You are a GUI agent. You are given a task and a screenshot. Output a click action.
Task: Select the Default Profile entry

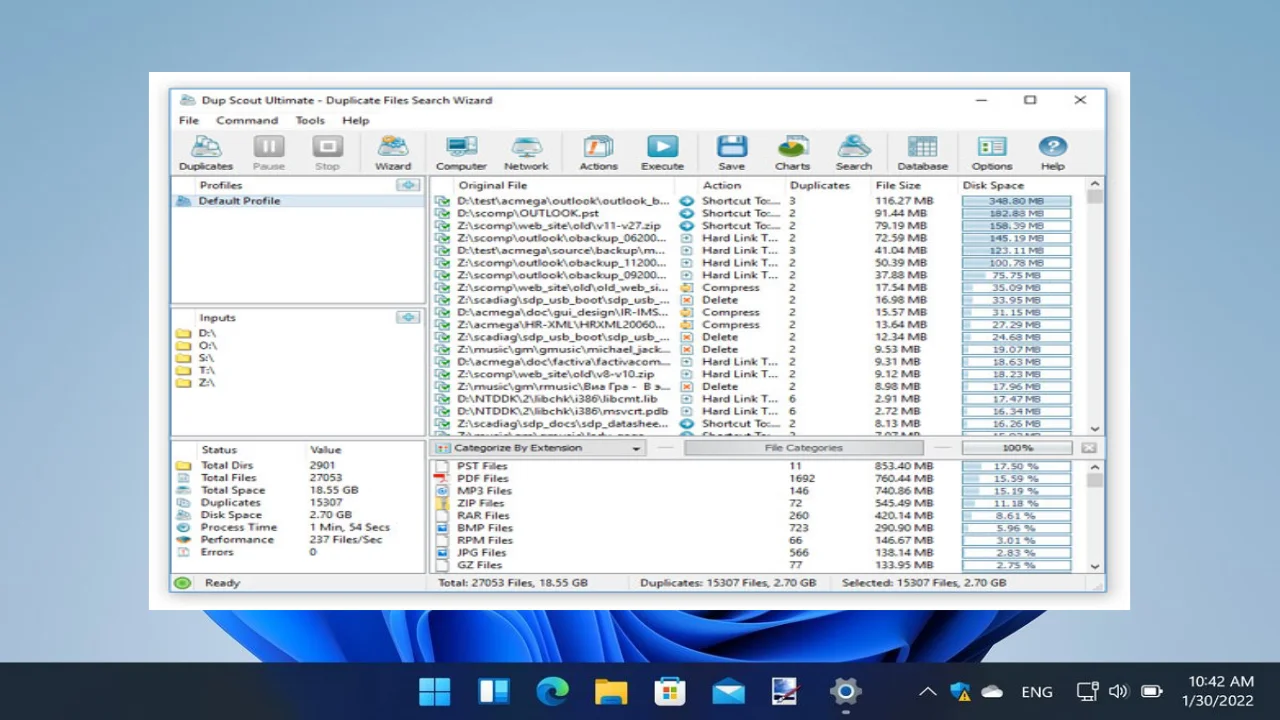click(299, 201)
